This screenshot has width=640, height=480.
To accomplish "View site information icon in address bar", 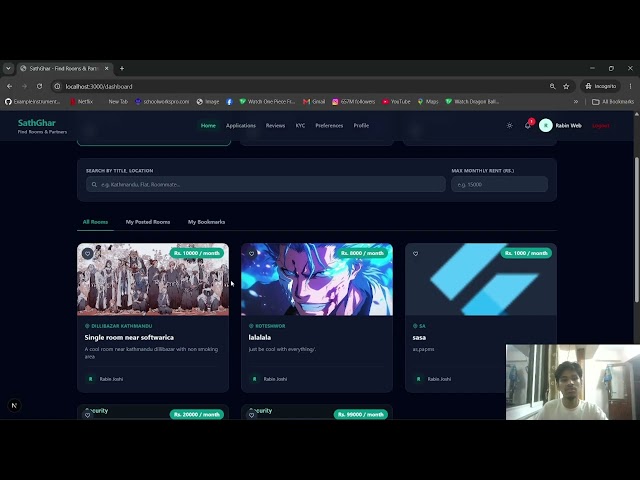I will pos(58,86).
